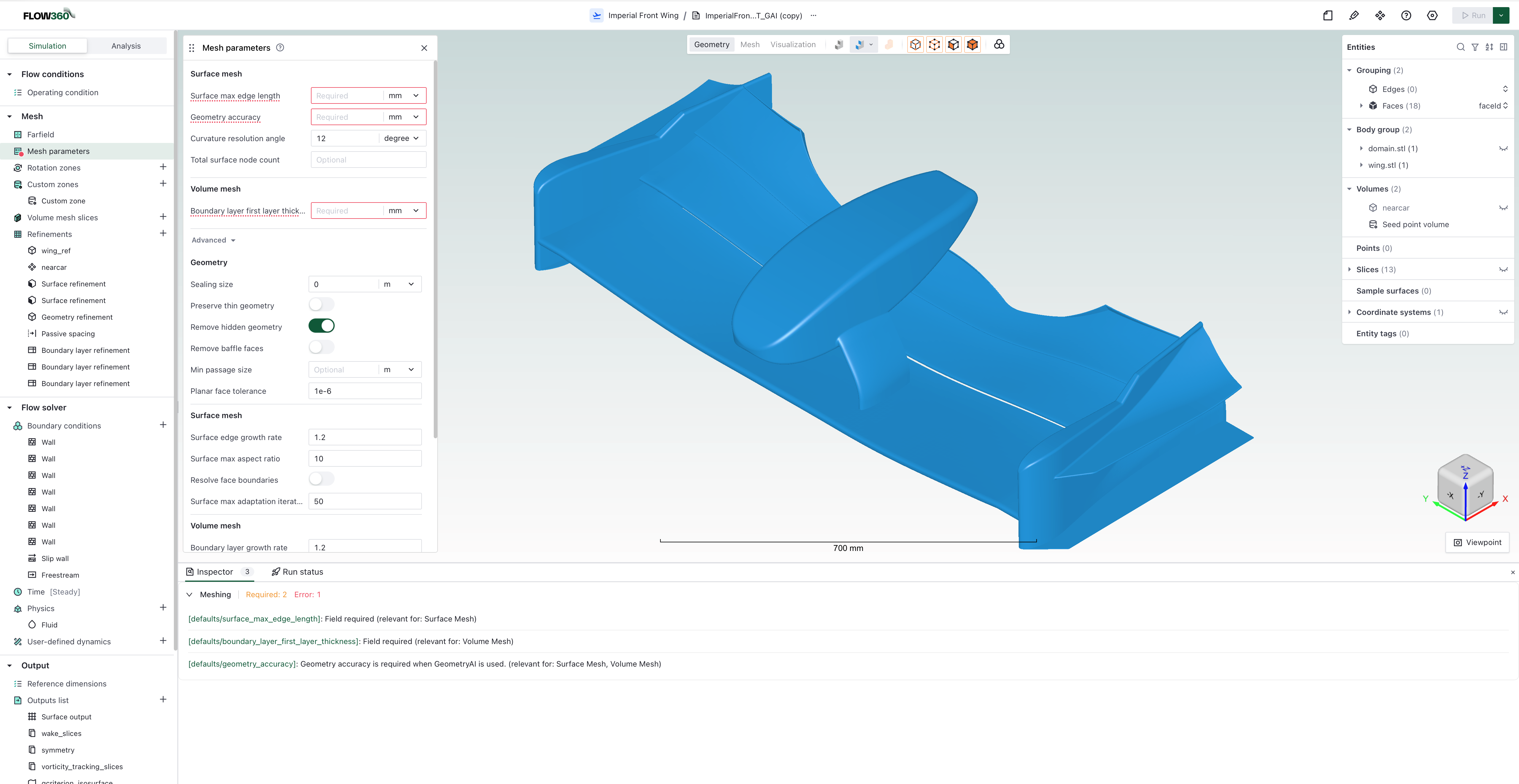Expand the Faces (18) group
This screenshot has width=1519, height=784.
(1361, 106)
